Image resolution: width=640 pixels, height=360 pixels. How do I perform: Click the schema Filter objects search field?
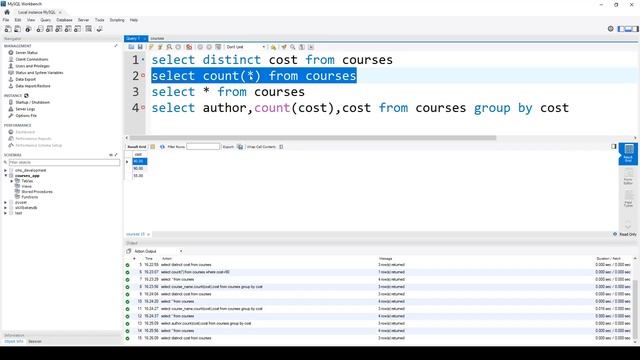click(64, 162)
